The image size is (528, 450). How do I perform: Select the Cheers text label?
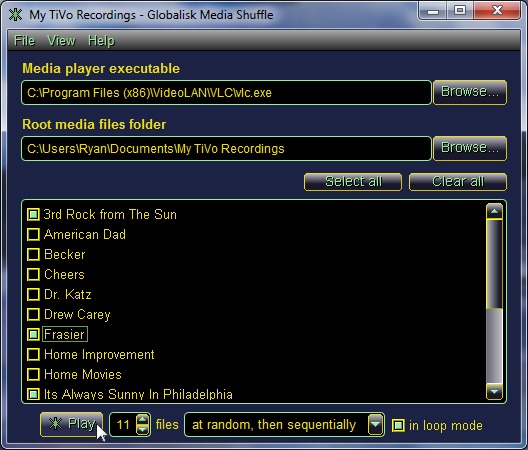point(64,275)
